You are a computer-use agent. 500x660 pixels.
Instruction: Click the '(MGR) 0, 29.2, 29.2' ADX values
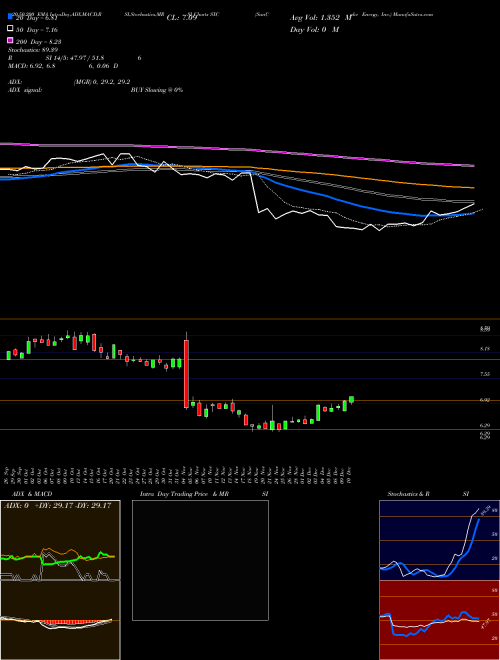coord(102,82)
